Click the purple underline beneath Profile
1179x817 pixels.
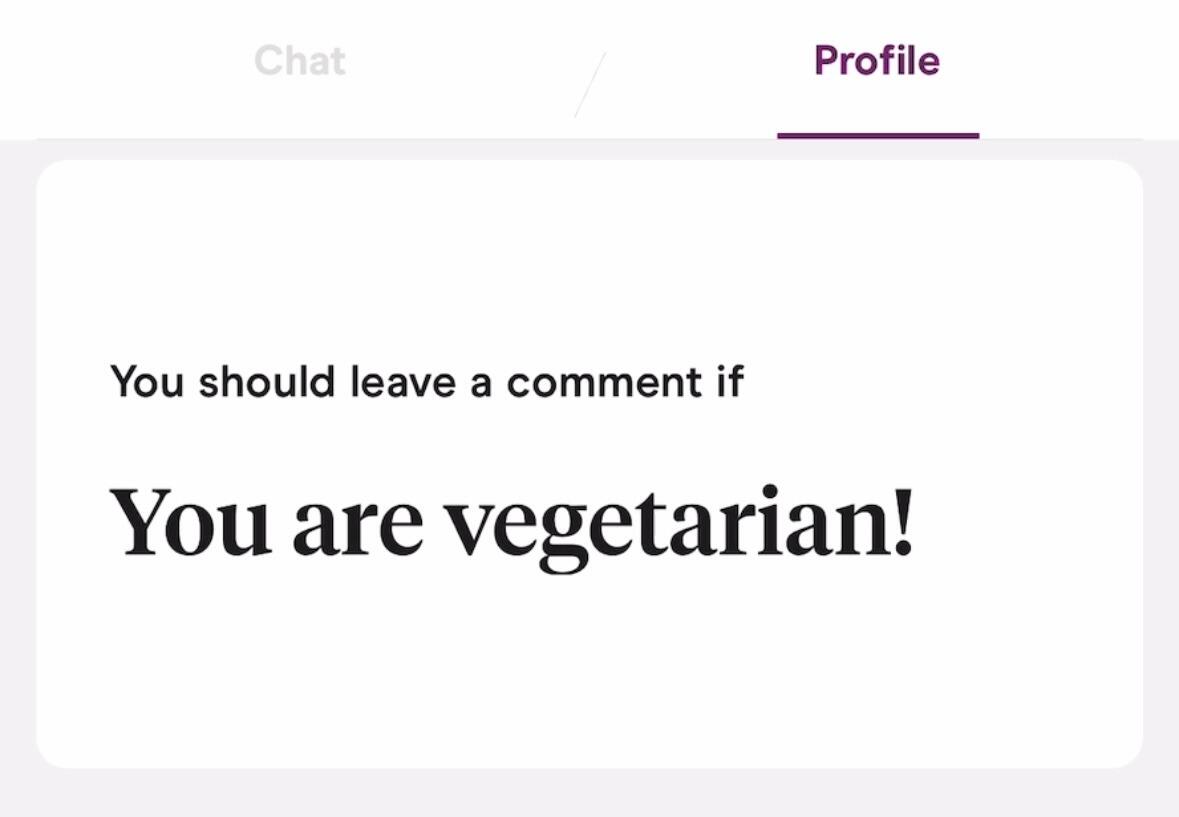pos(877,135)
